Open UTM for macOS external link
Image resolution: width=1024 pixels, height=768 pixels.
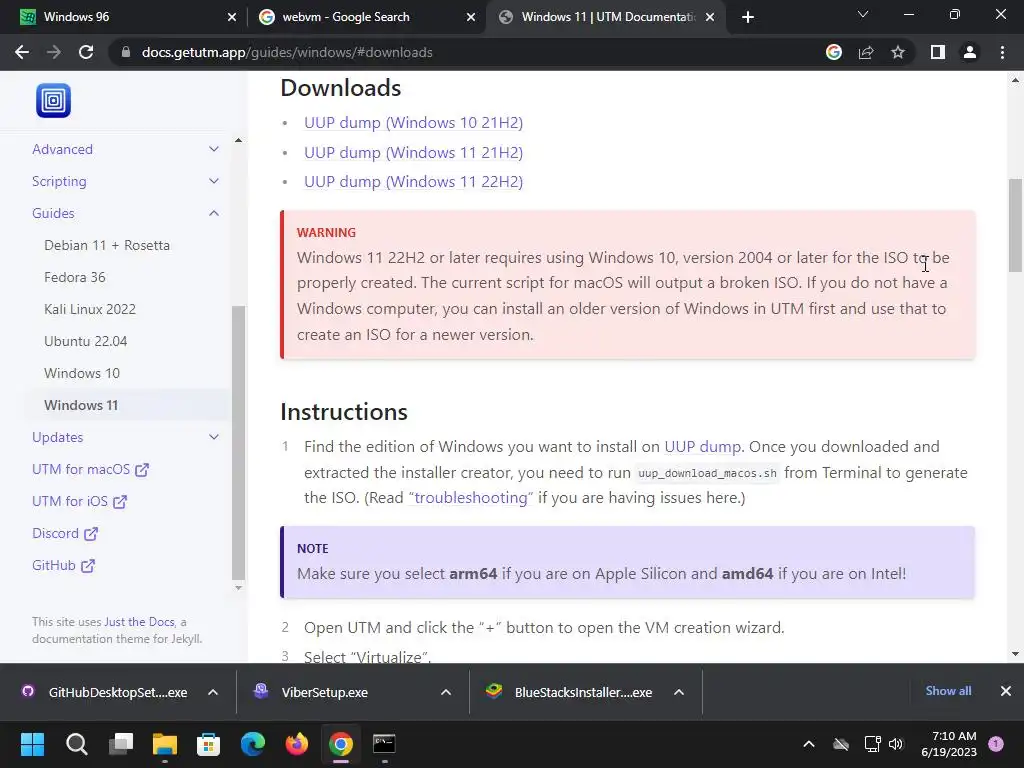[91, 469]
